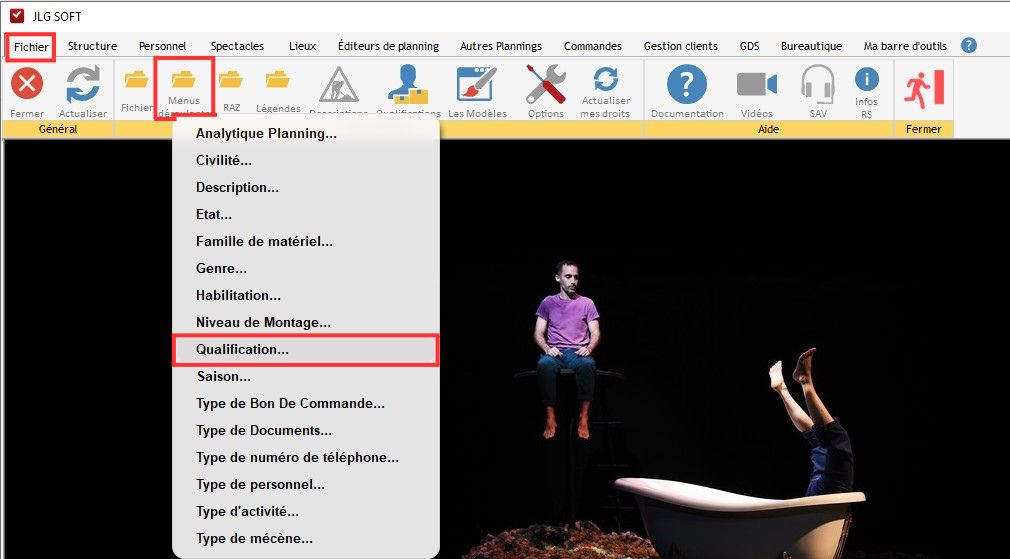Screen dimensions: 1010x559
Task: Click the SAV headset icon
Action: click(818, 85)
